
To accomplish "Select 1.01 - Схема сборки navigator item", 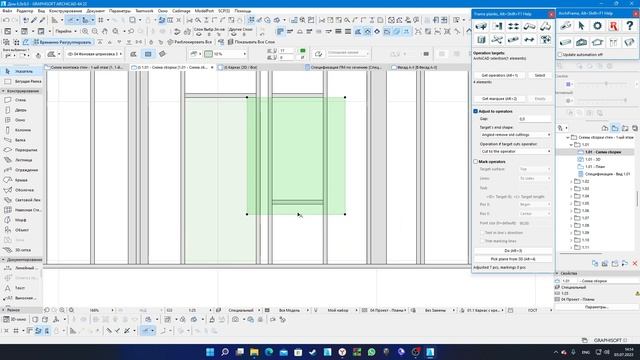I will point(603,152).
